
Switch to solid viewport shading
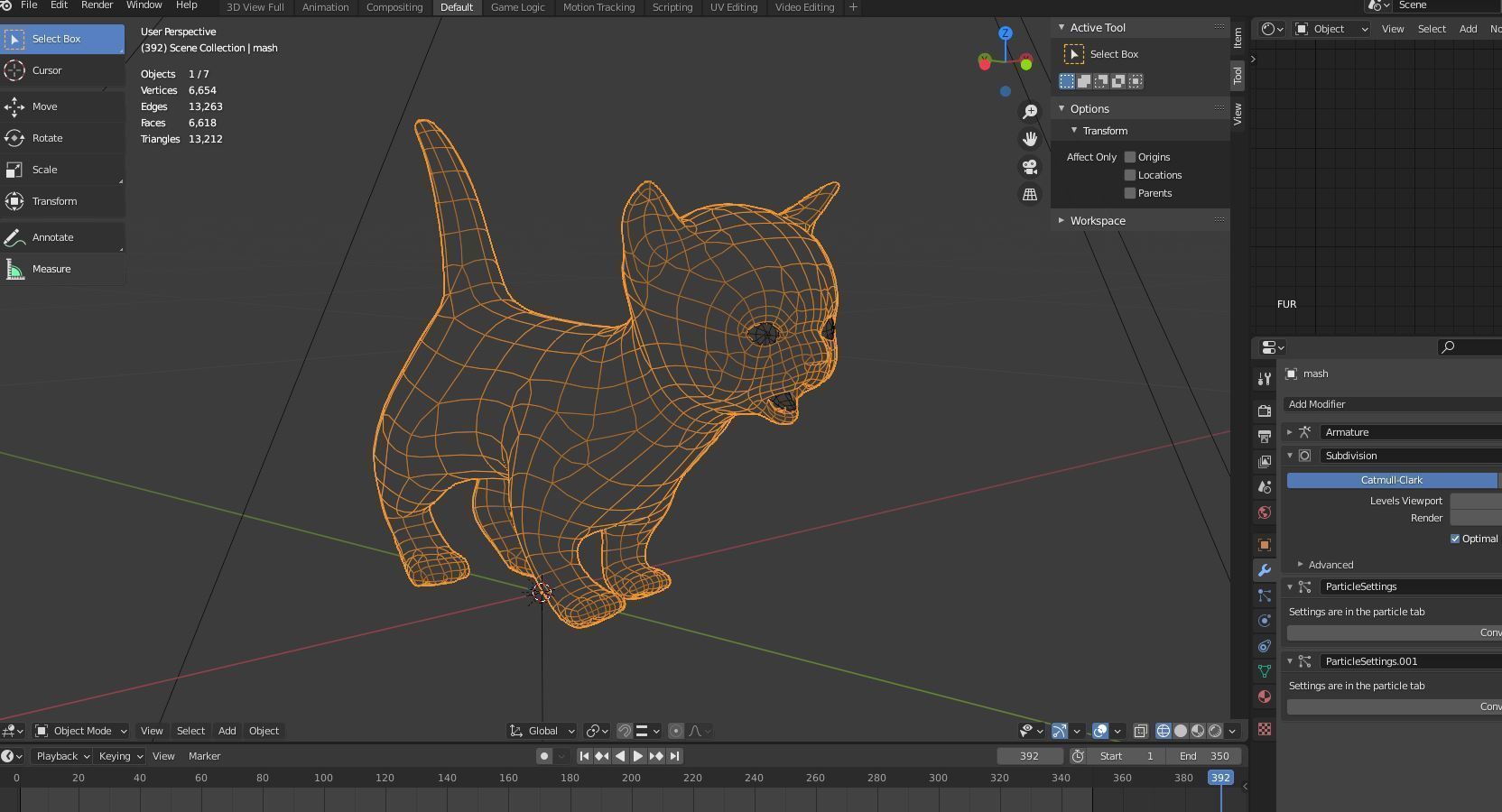pos(1181,731)
